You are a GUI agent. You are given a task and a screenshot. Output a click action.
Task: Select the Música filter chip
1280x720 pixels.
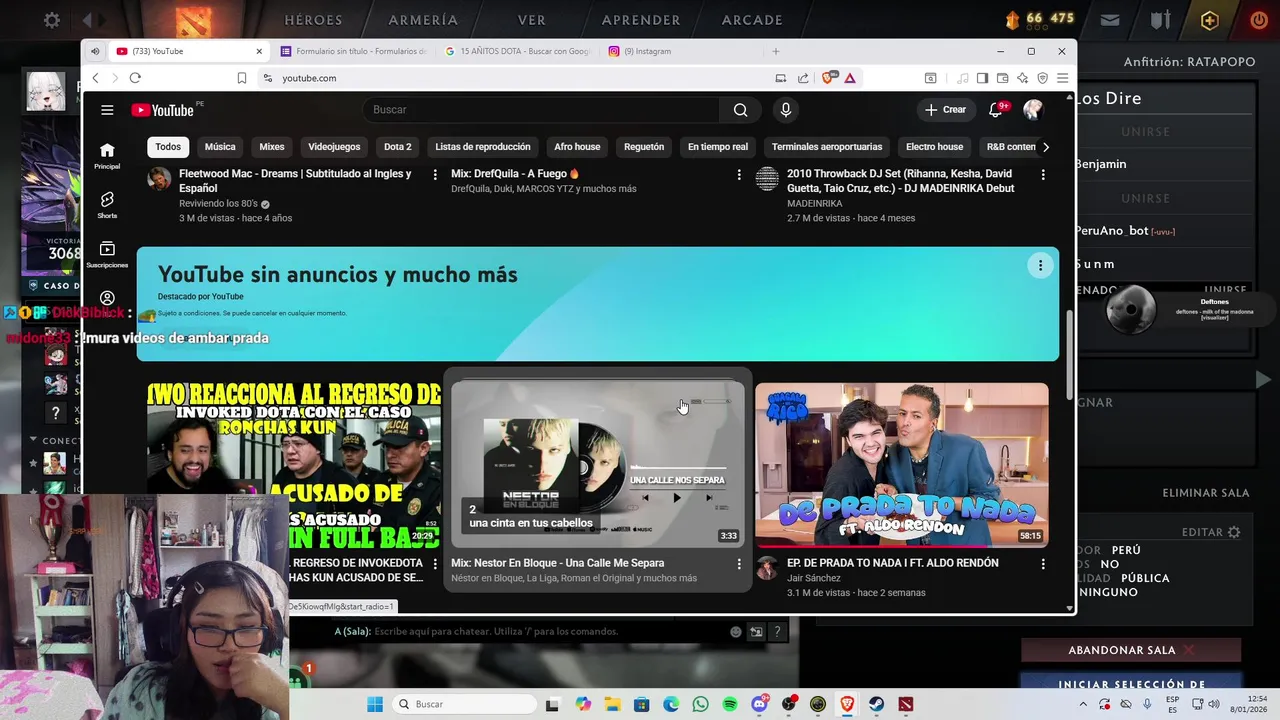tap(220, 147)
